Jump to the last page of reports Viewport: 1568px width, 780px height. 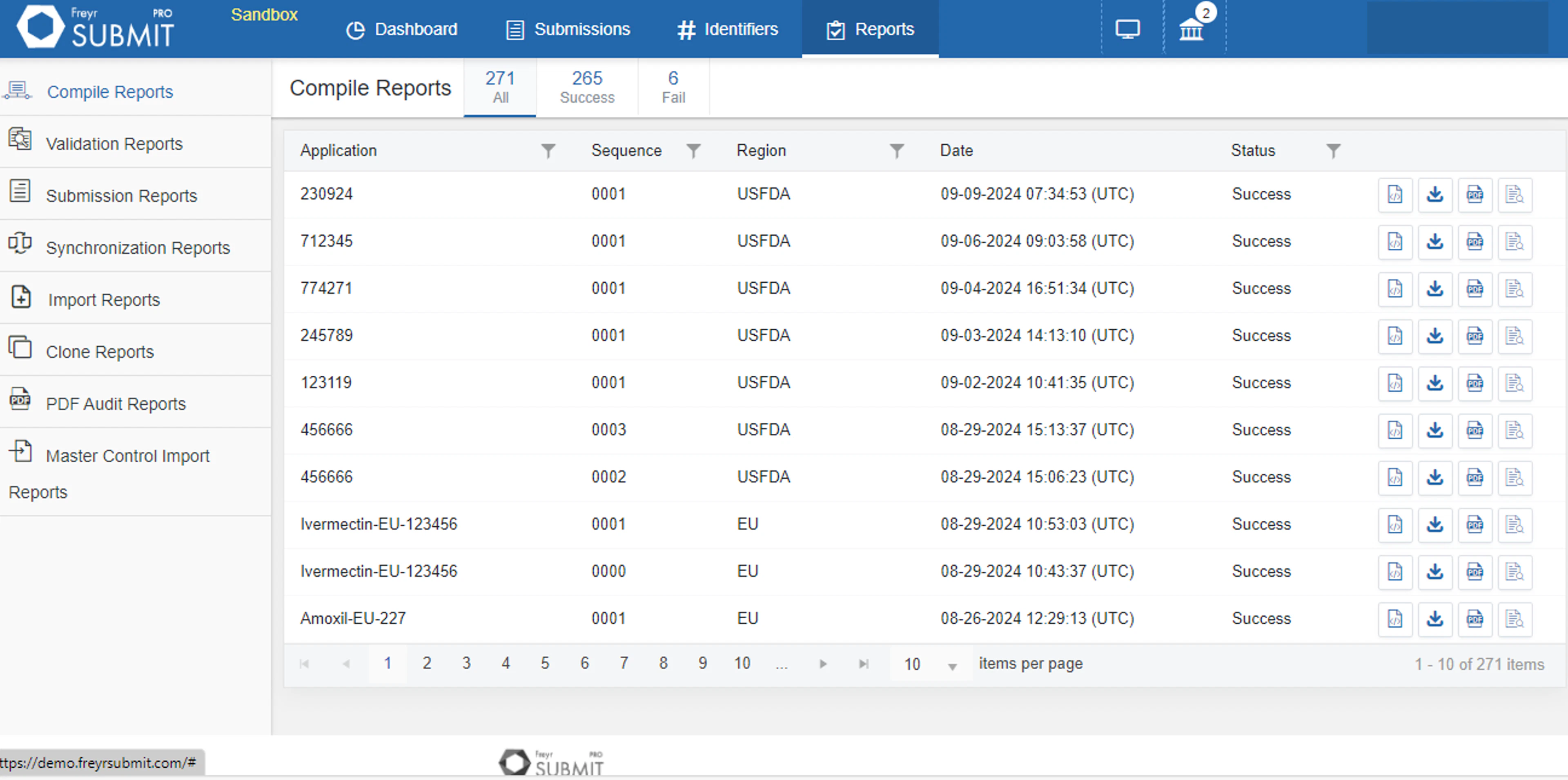pyautogui.click(x=863, y=664)
